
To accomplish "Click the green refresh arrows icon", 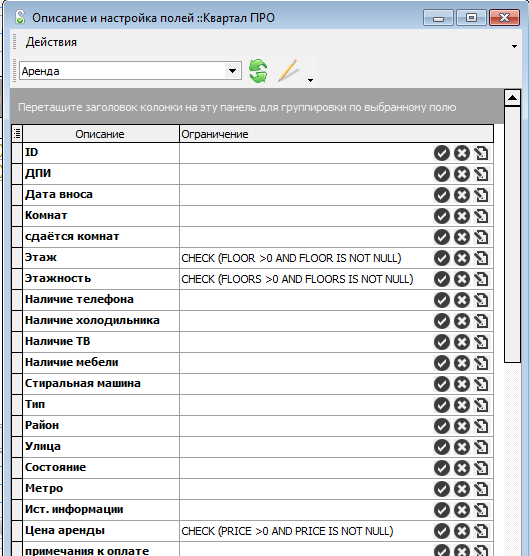I will [258, 71].
